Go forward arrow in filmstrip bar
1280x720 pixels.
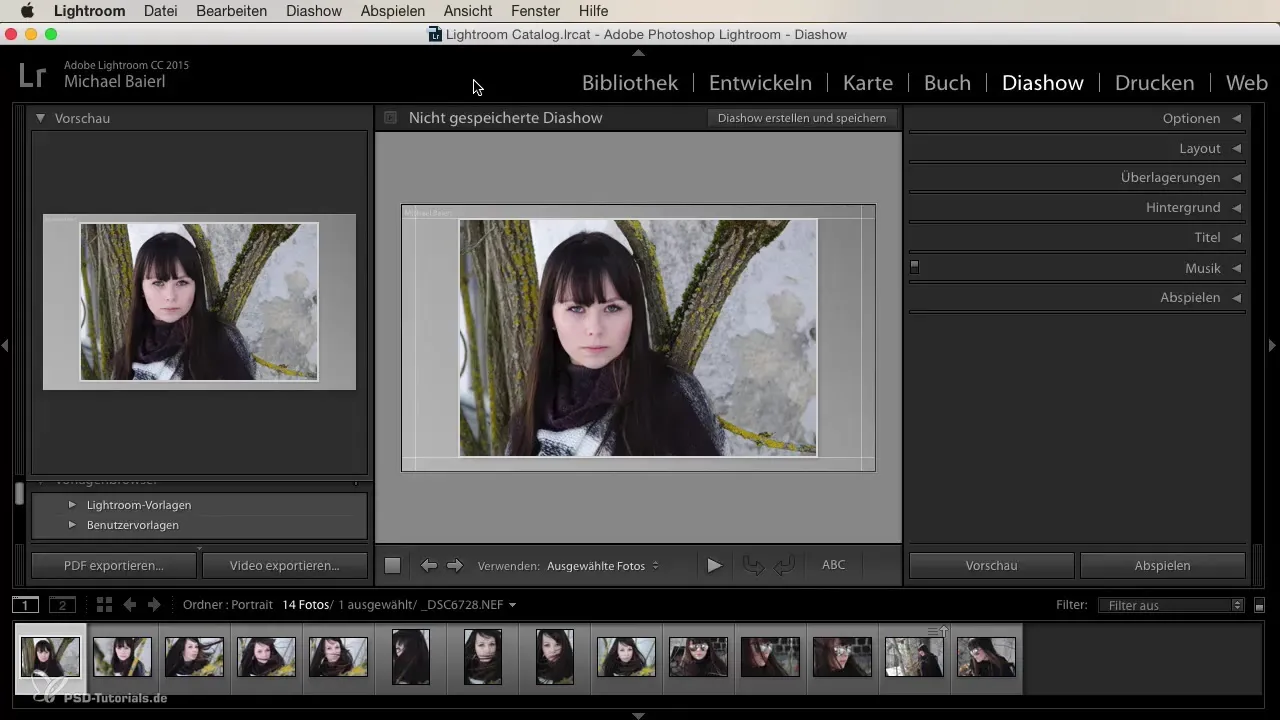click(154, 605)
